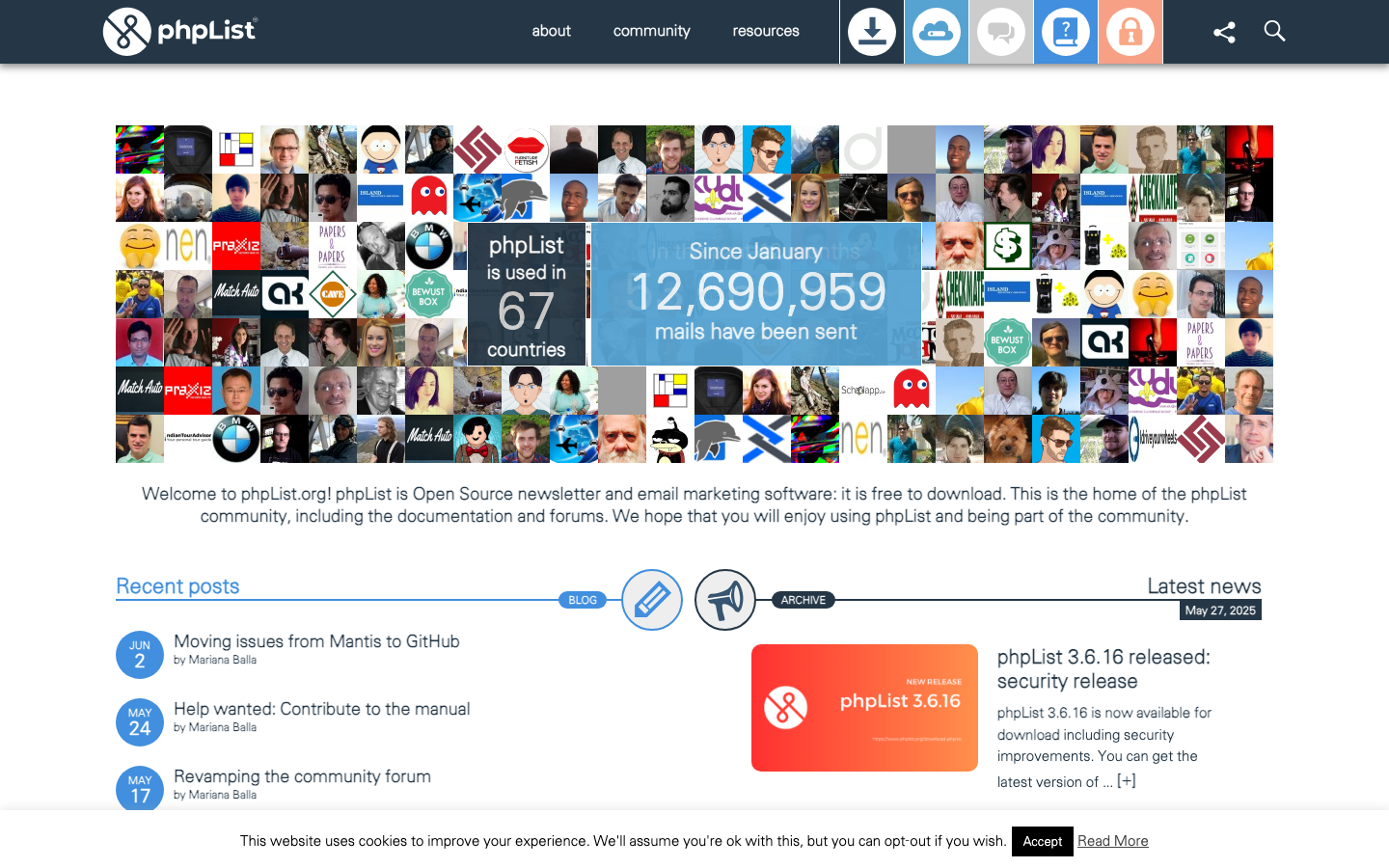Click the phpList 3.6.16 new release thumbnail
The width and height of the screenshot is (1389, 868).
[864, 708]
